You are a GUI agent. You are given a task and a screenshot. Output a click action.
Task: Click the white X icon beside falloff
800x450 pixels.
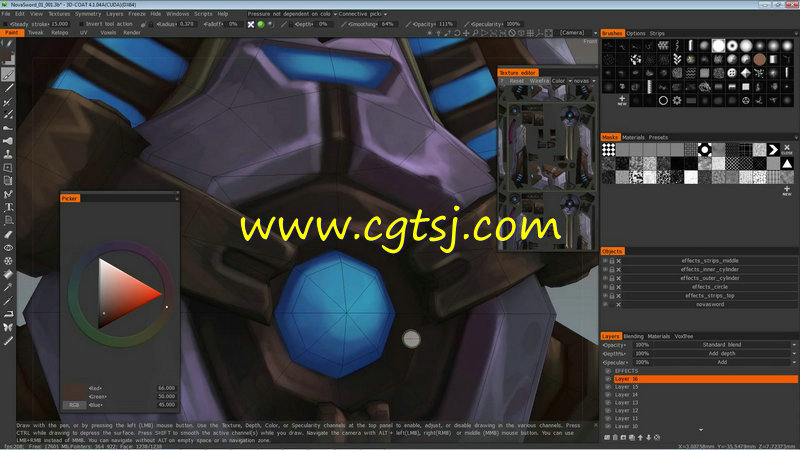tap(251, 24)
